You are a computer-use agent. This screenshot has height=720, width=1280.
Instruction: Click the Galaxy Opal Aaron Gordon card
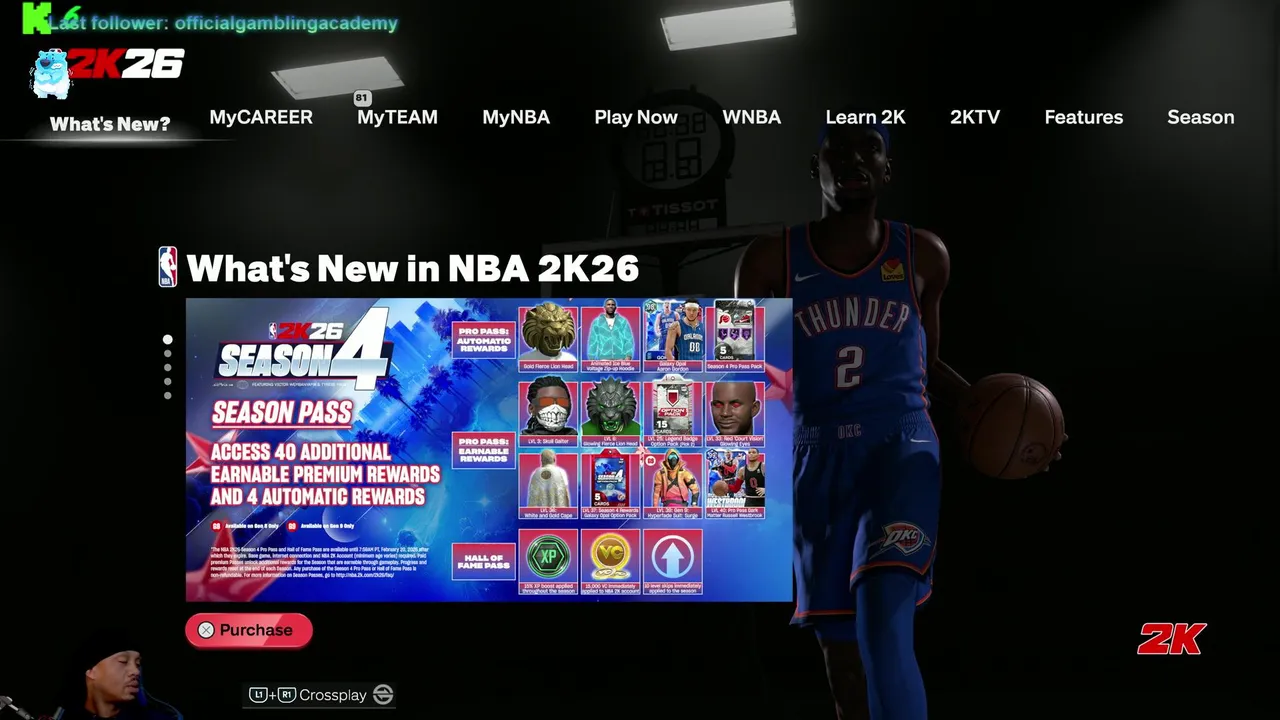[673, 336]
